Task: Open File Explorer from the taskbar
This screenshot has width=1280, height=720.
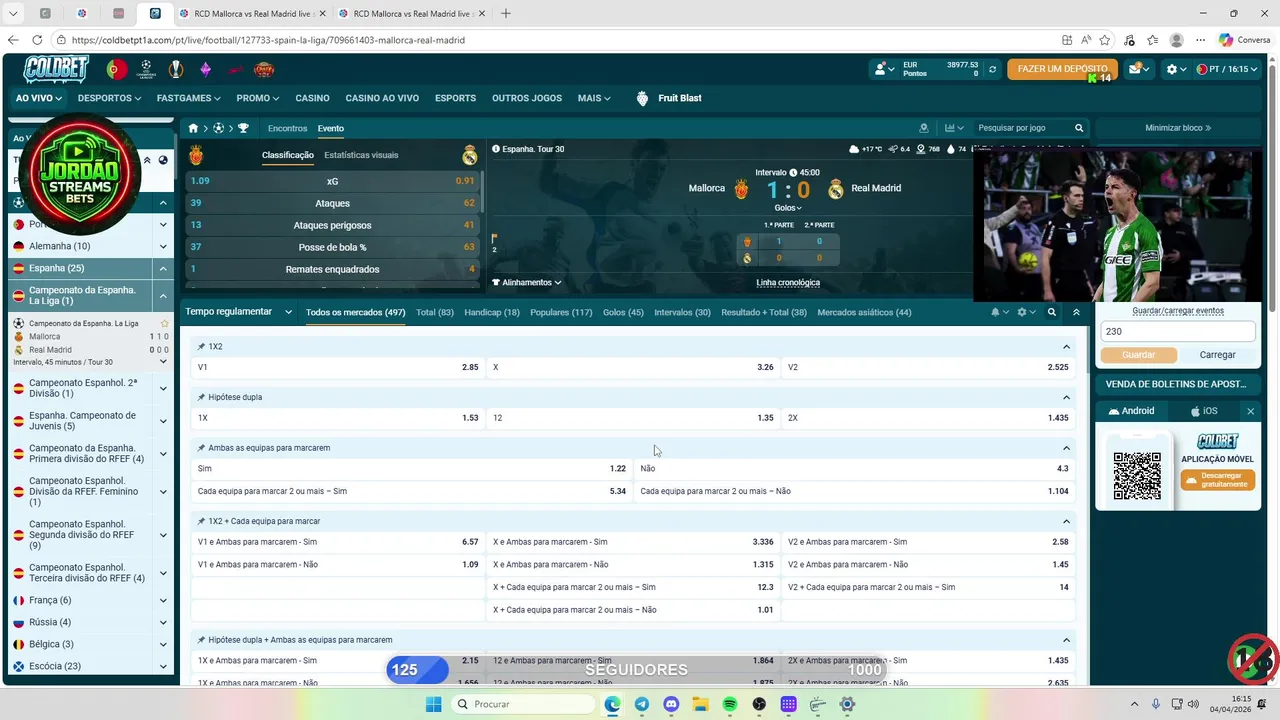Action: click(700, 704)
